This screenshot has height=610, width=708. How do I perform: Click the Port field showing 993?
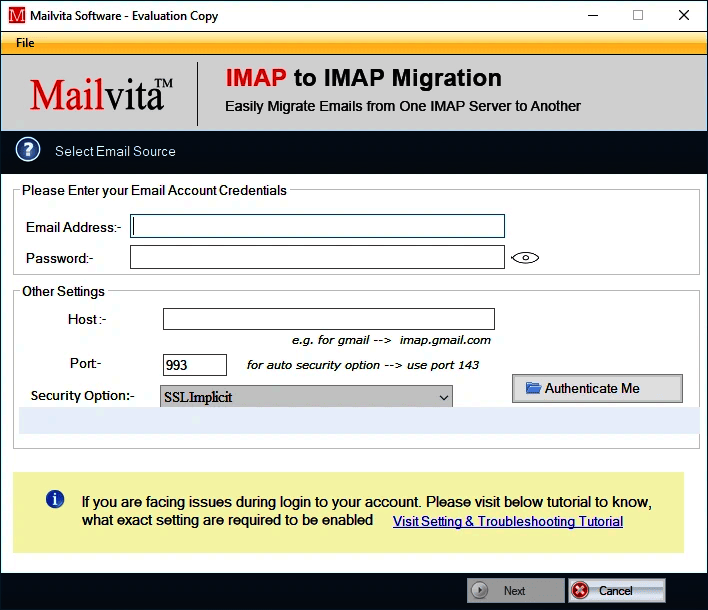click(195, 365)
